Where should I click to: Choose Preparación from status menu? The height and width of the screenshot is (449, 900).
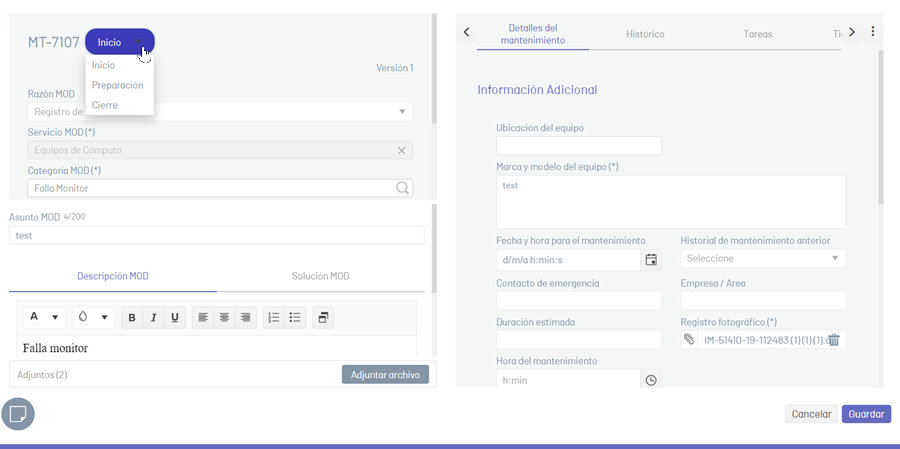click(x=118, y=85)
